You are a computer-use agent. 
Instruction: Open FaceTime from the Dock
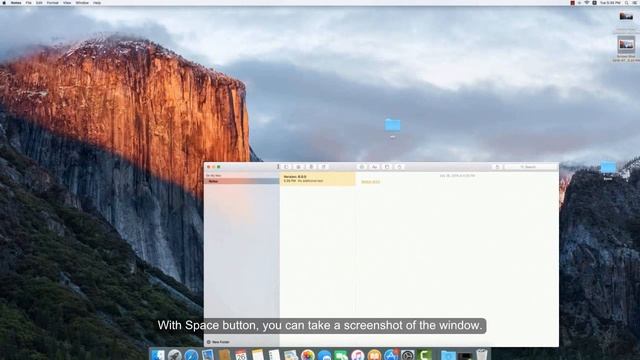(341, 355)
